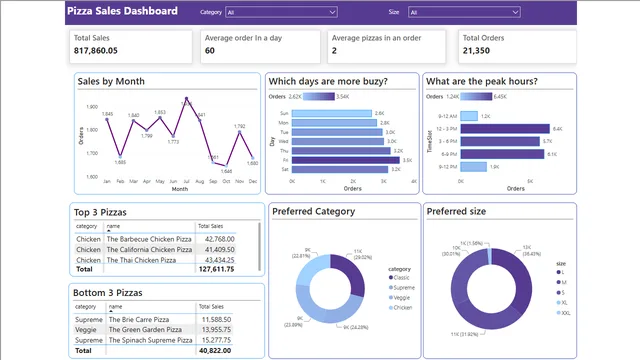Click the 40,822.00 total value

[215, 351]
